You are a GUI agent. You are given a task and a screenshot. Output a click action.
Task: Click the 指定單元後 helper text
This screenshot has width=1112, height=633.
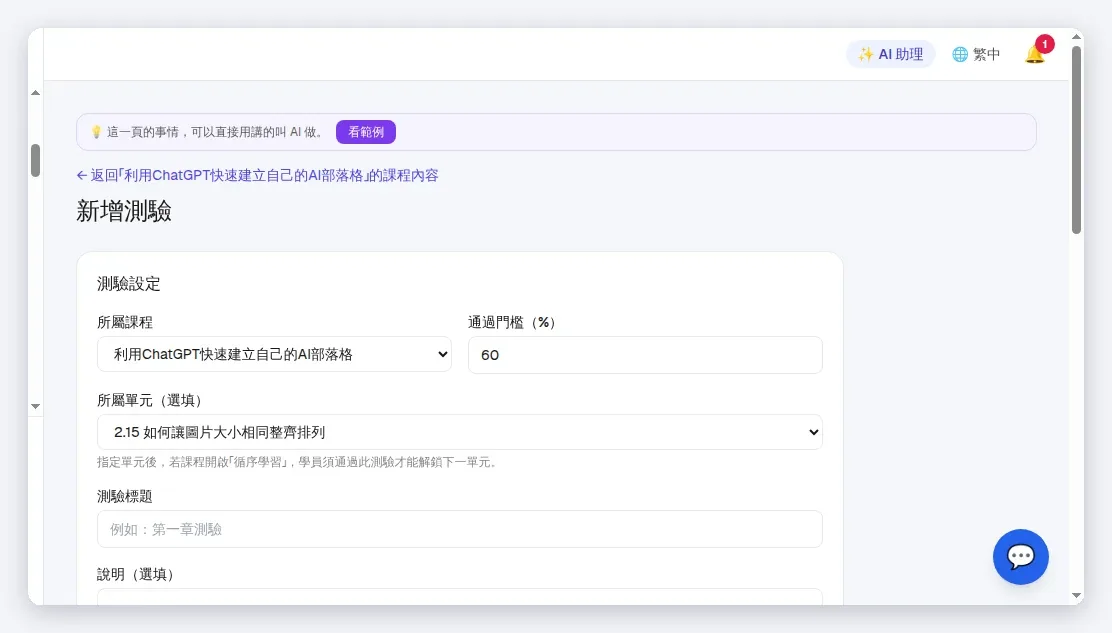(299, 462)
